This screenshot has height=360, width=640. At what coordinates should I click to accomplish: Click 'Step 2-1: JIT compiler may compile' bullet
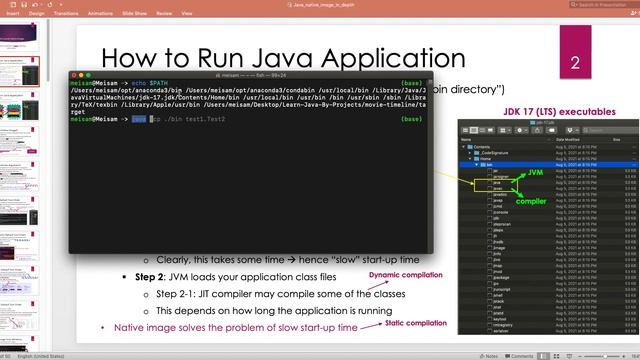[x=281, y=294]
